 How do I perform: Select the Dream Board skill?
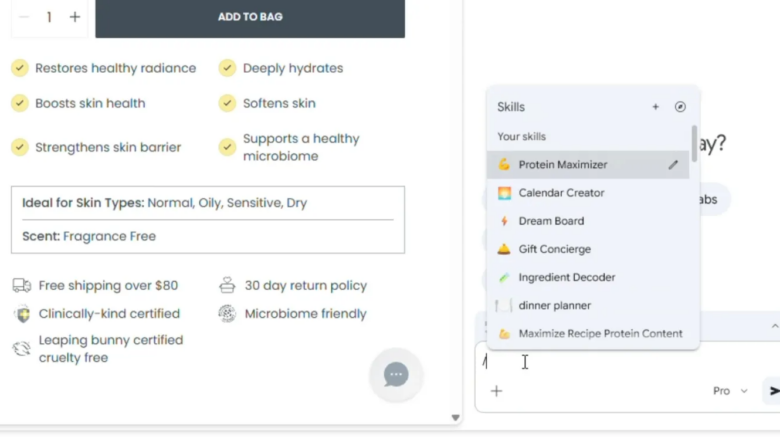(587, 221)
